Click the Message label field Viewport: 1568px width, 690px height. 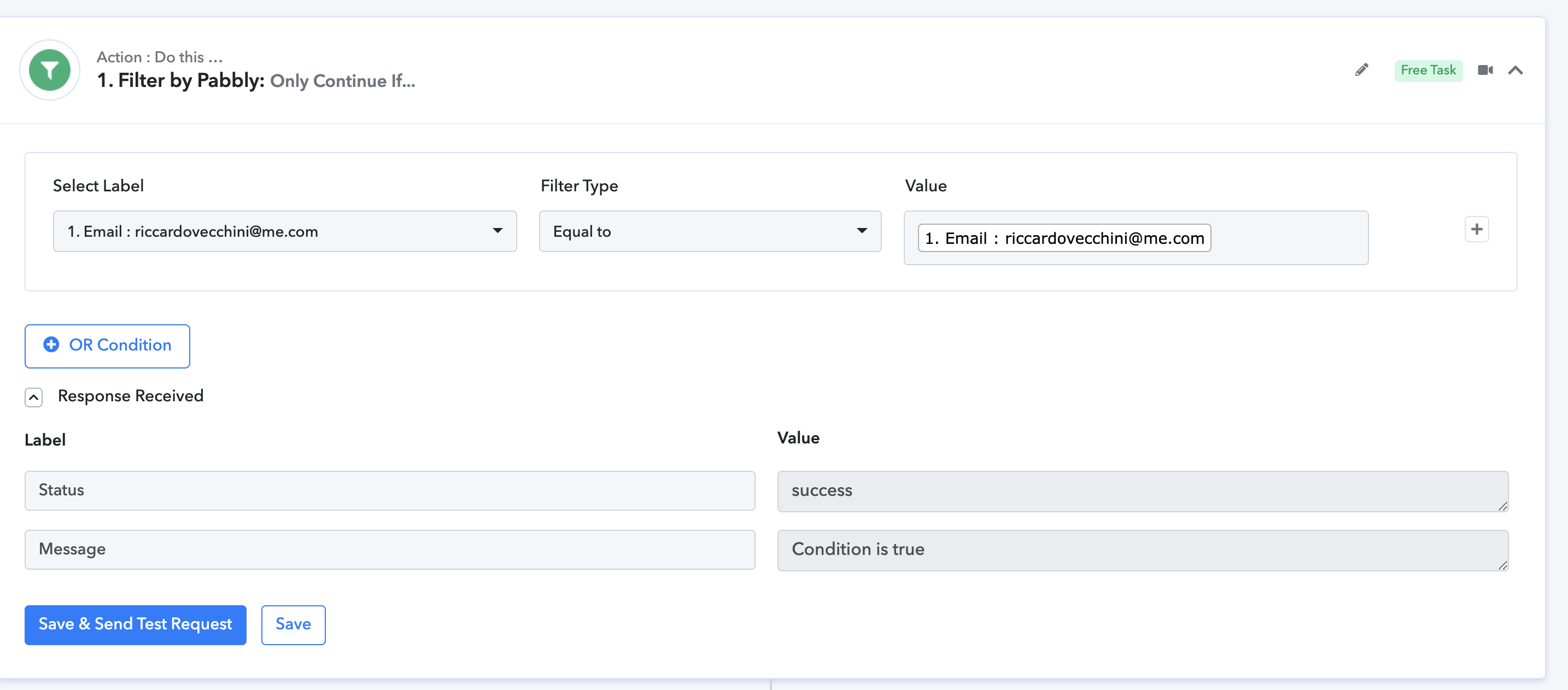coord(390,549)
